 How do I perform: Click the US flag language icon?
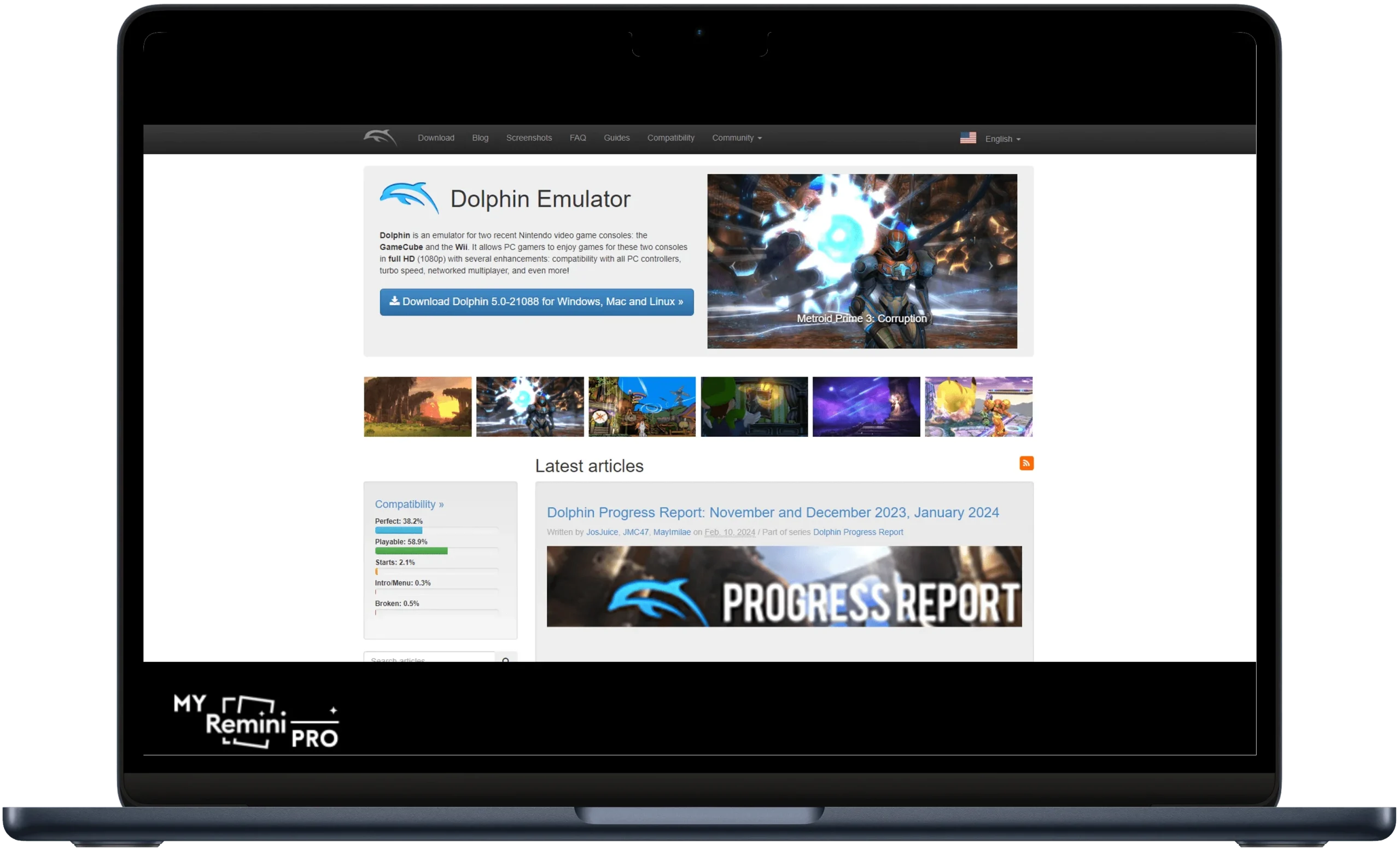967,138
